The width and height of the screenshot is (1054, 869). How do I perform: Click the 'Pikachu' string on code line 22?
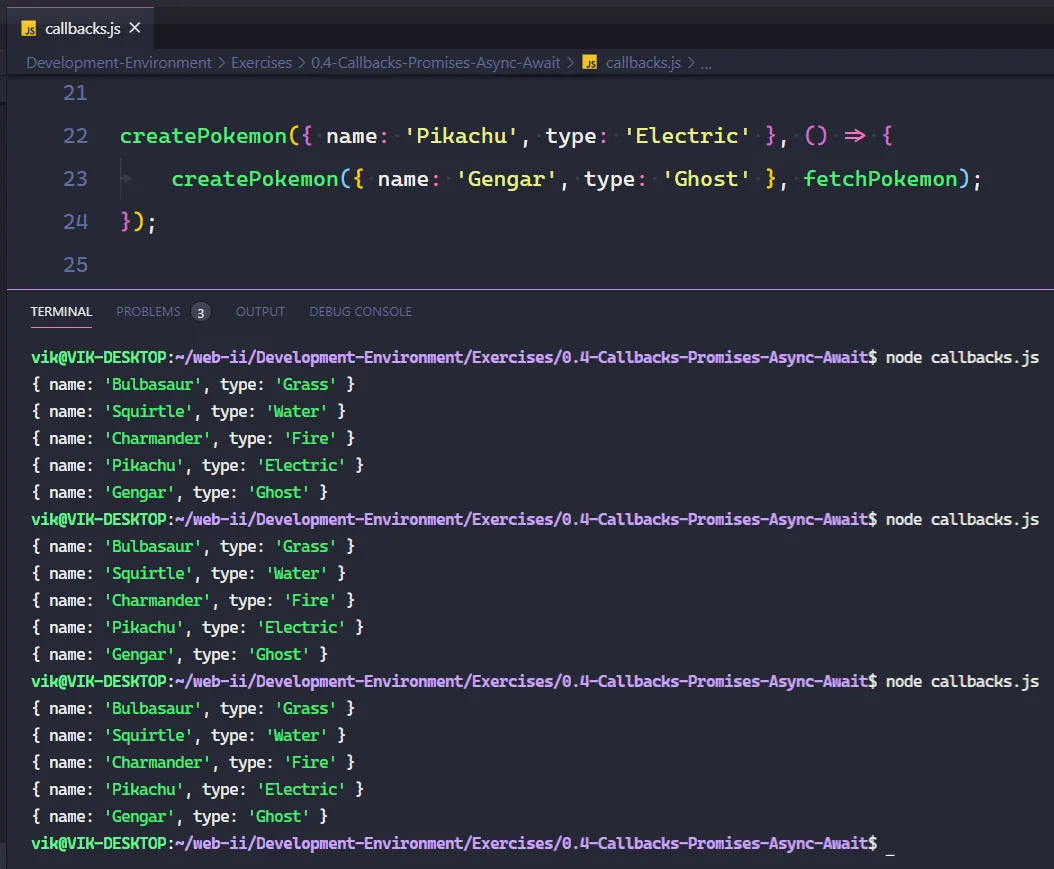tap(461, 136)
